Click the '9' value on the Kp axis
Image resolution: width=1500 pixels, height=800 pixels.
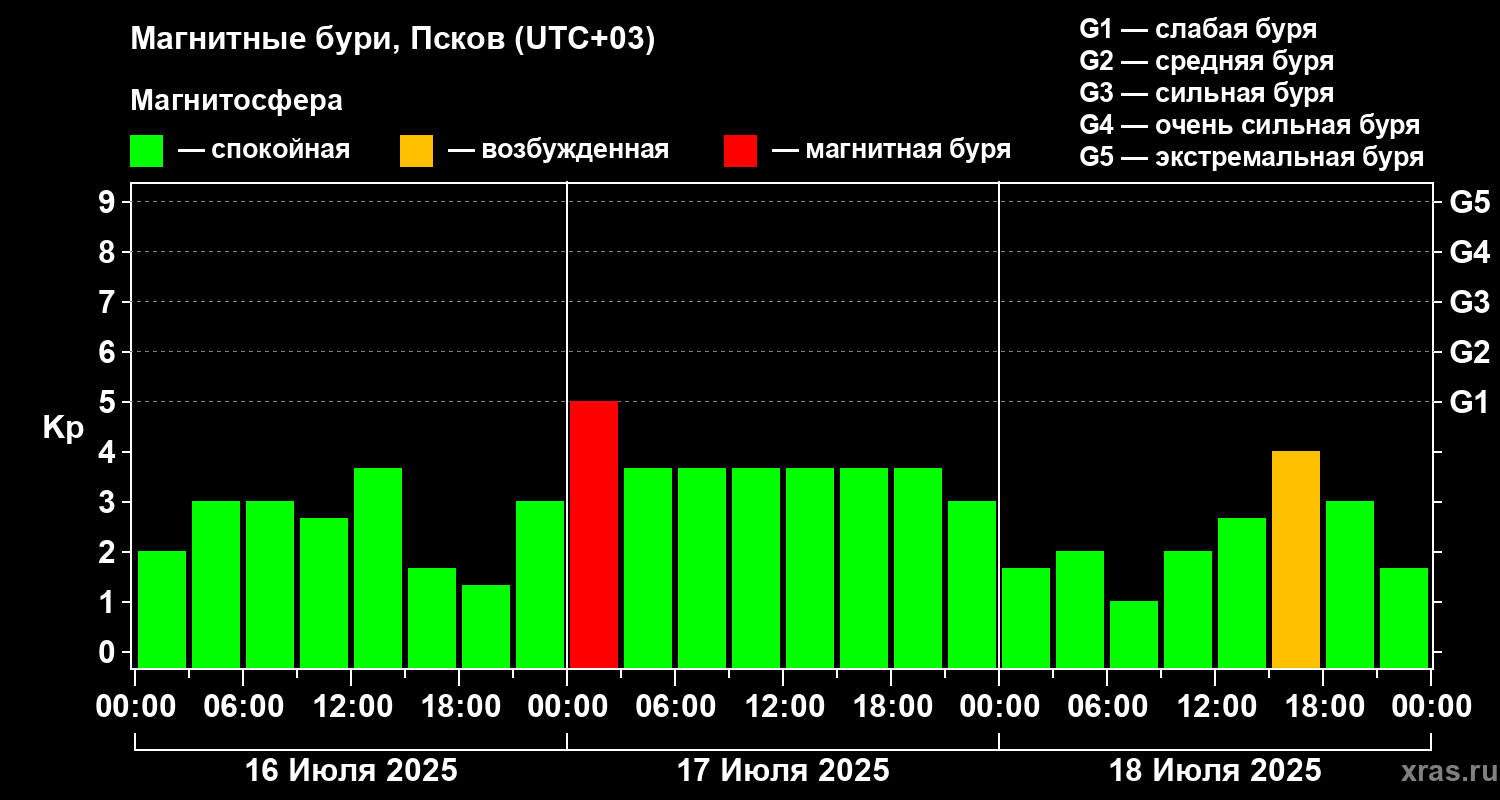point(109,202)
